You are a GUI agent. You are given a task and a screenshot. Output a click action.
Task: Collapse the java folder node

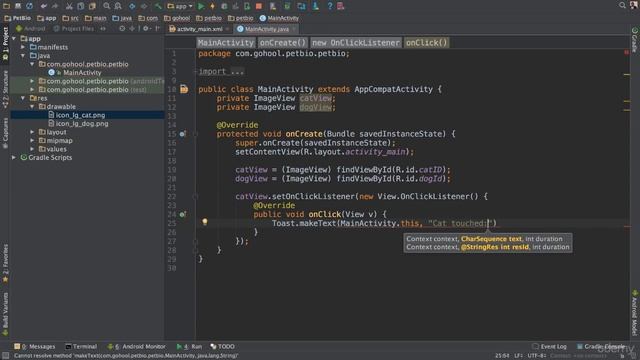coord(23,56)
